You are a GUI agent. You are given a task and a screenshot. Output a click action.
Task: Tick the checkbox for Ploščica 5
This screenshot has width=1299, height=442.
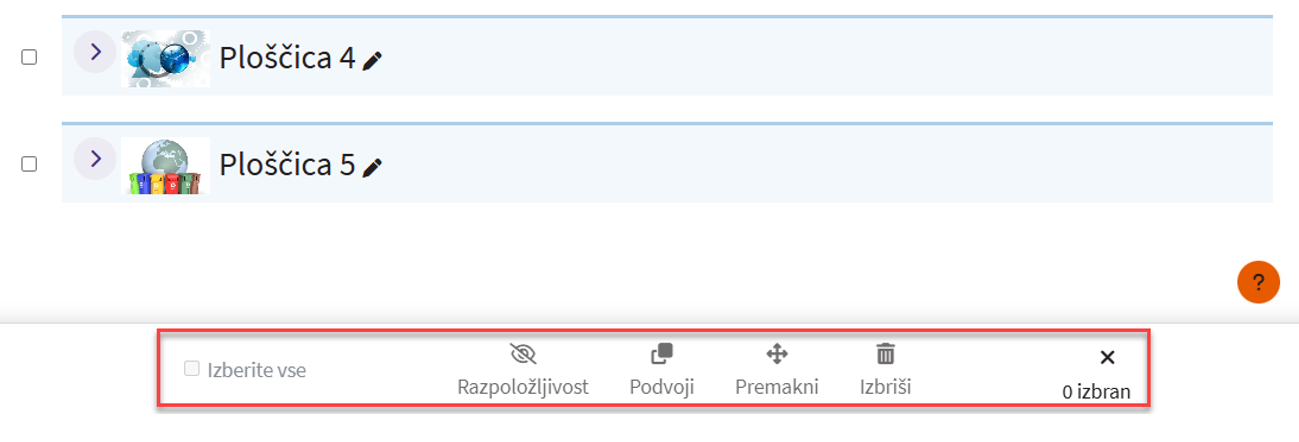click(30, 164)
